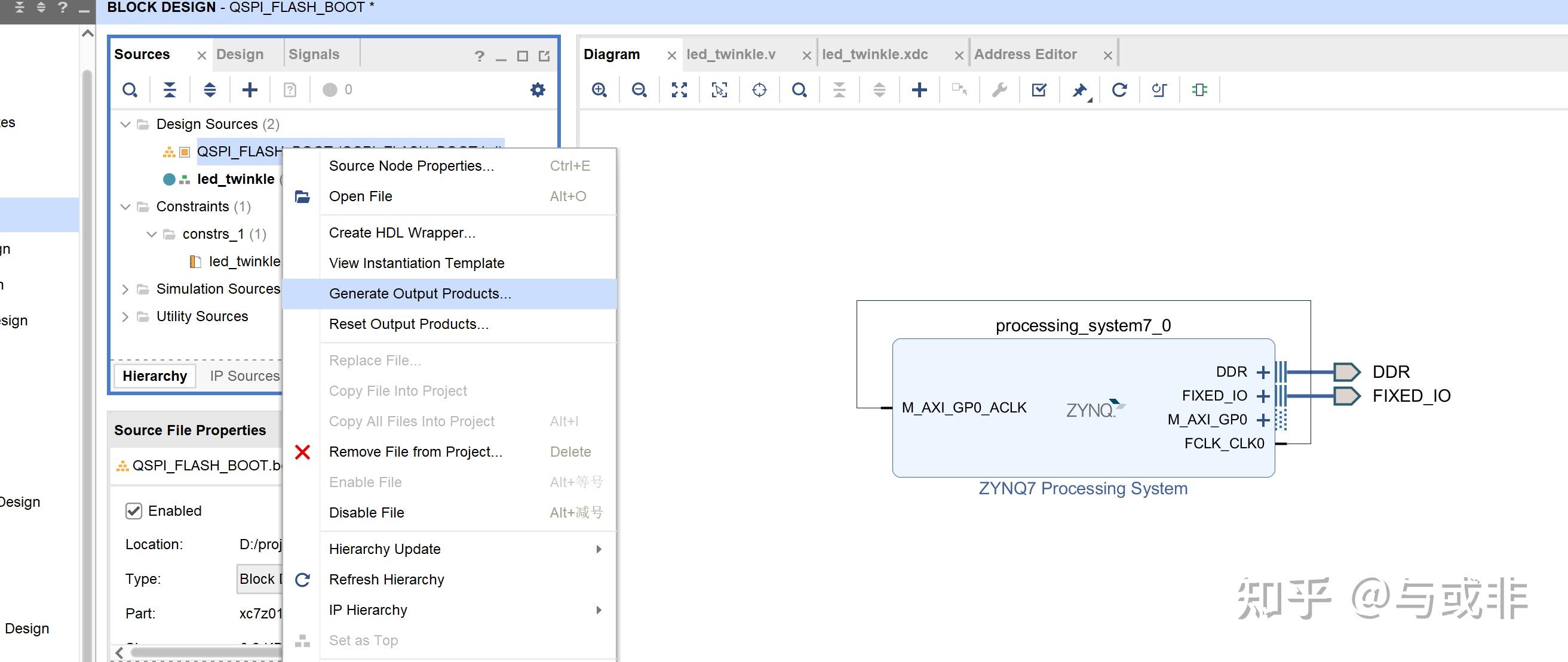Expand the DDR port plus on ZYNQ block

(1263, 372)
